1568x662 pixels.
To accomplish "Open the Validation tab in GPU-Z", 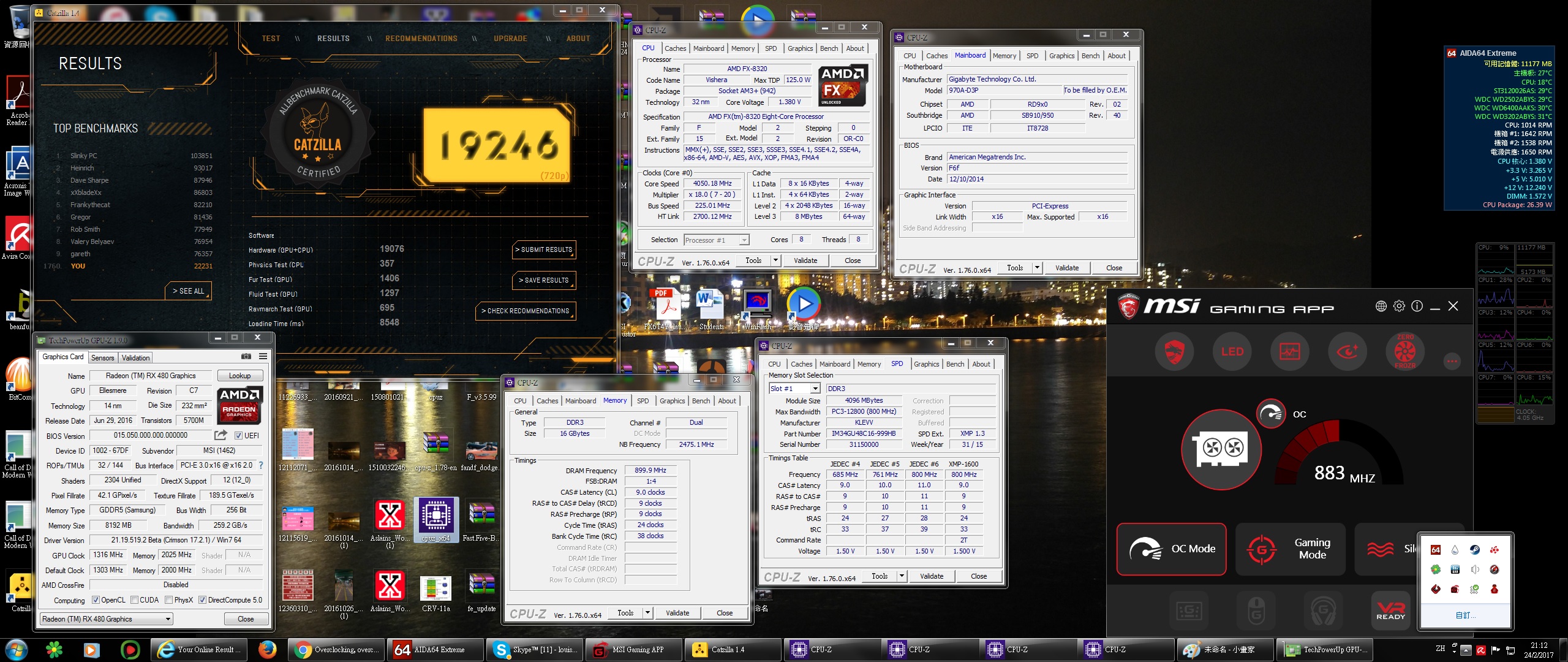I will [x=135, y=358].
